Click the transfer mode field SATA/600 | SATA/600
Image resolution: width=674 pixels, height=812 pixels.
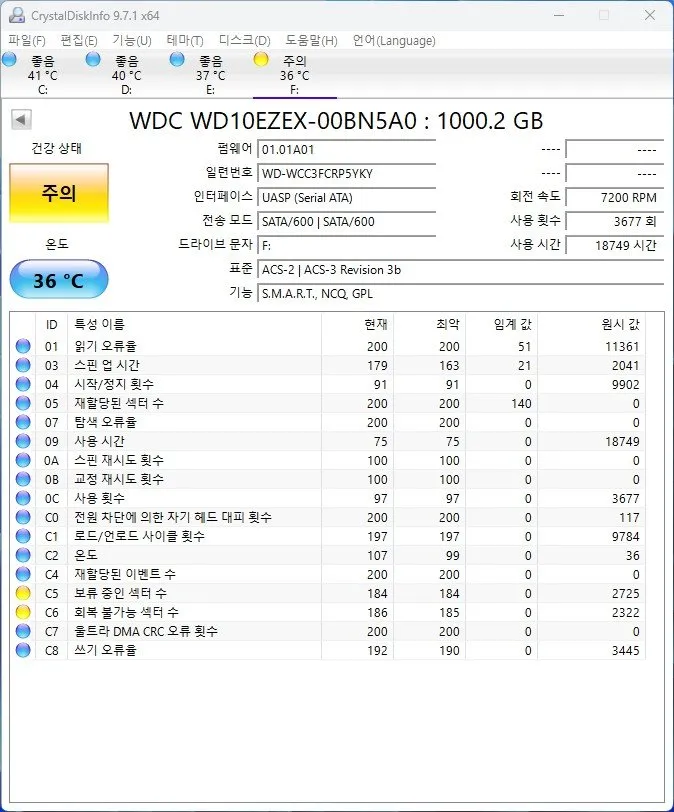(346, 222)
